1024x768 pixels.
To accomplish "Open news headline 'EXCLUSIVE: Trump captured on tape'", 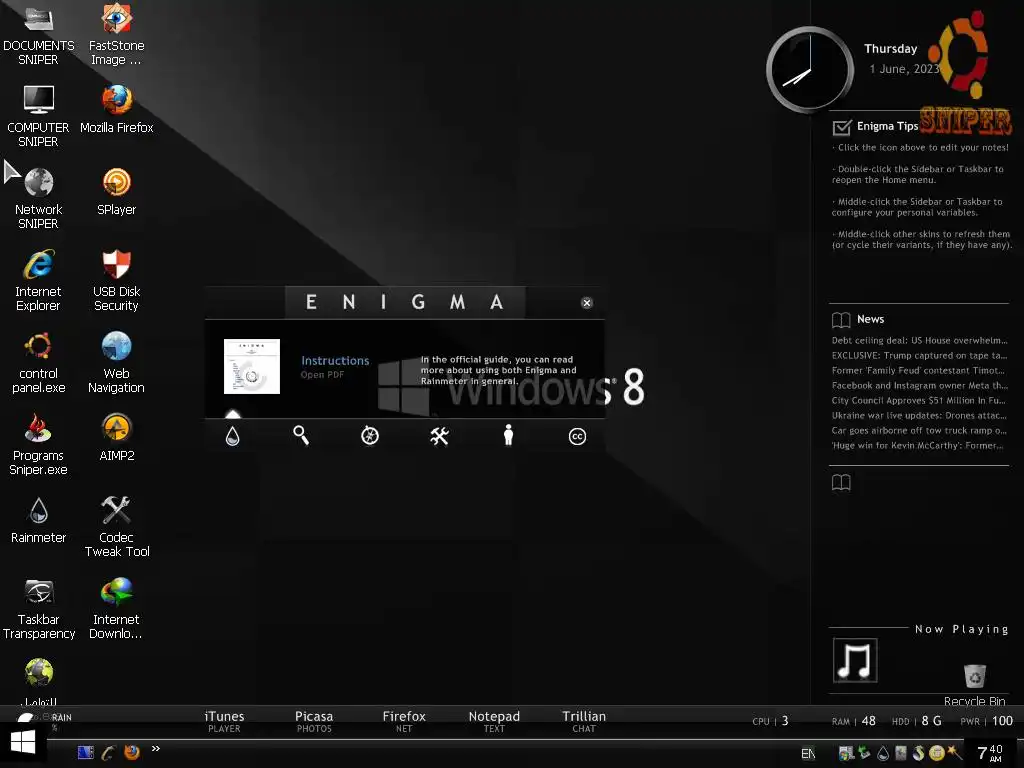I will coord(920,355).
